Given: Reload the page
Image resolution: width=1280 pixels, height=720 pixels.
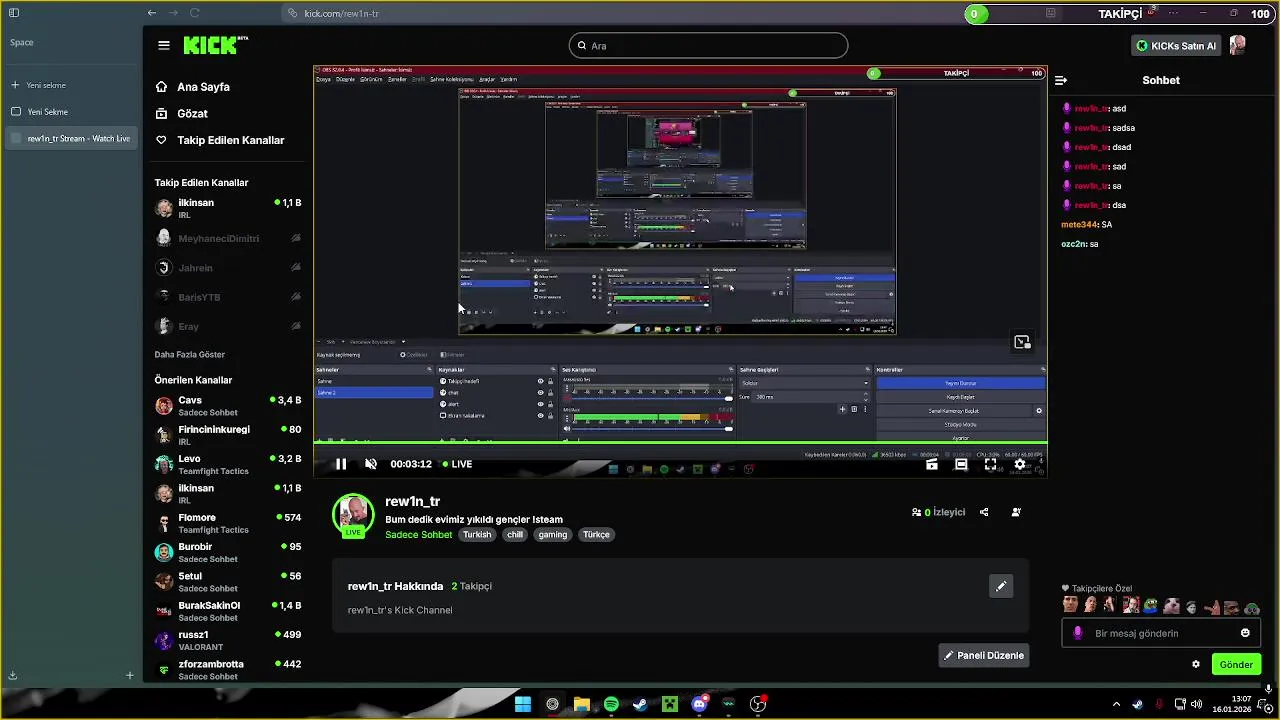Looking at the screenshot, I should point(195,13).
